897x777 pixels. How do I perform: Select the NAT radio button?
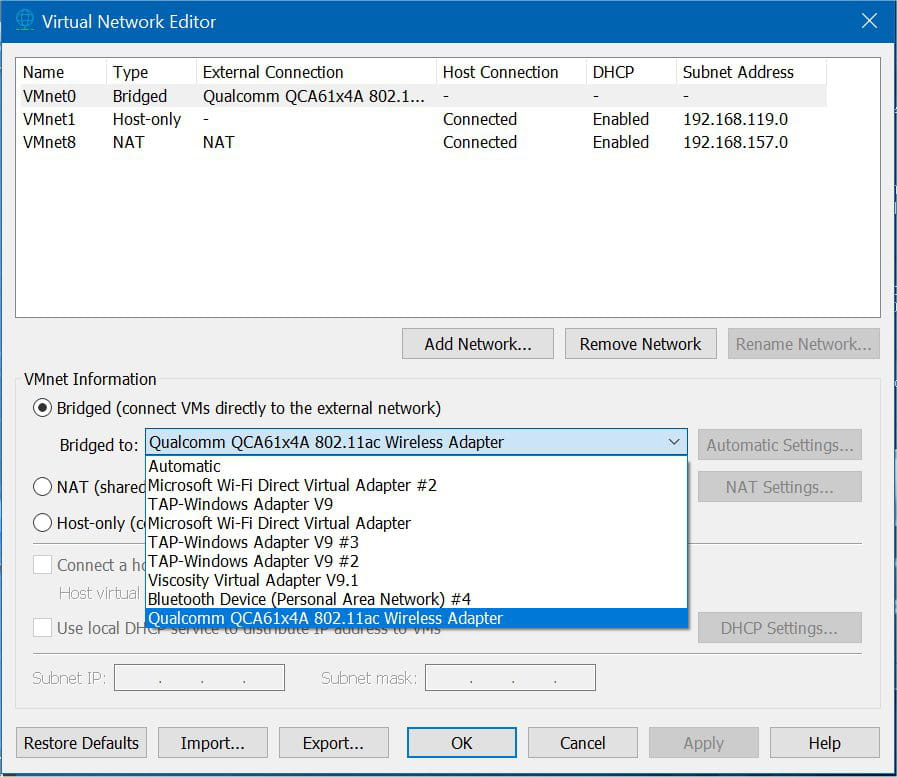pyautogui.click(x=43, y=487)
